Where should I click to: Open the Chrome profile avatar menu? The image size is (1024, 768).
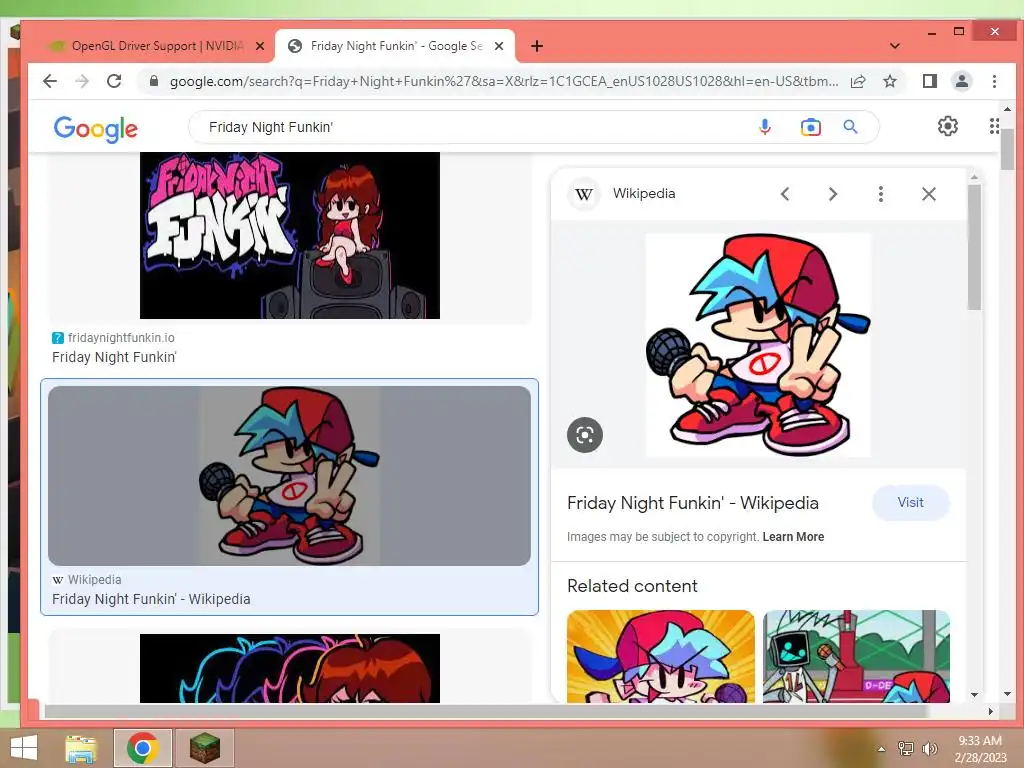click(x=961, y=81)
